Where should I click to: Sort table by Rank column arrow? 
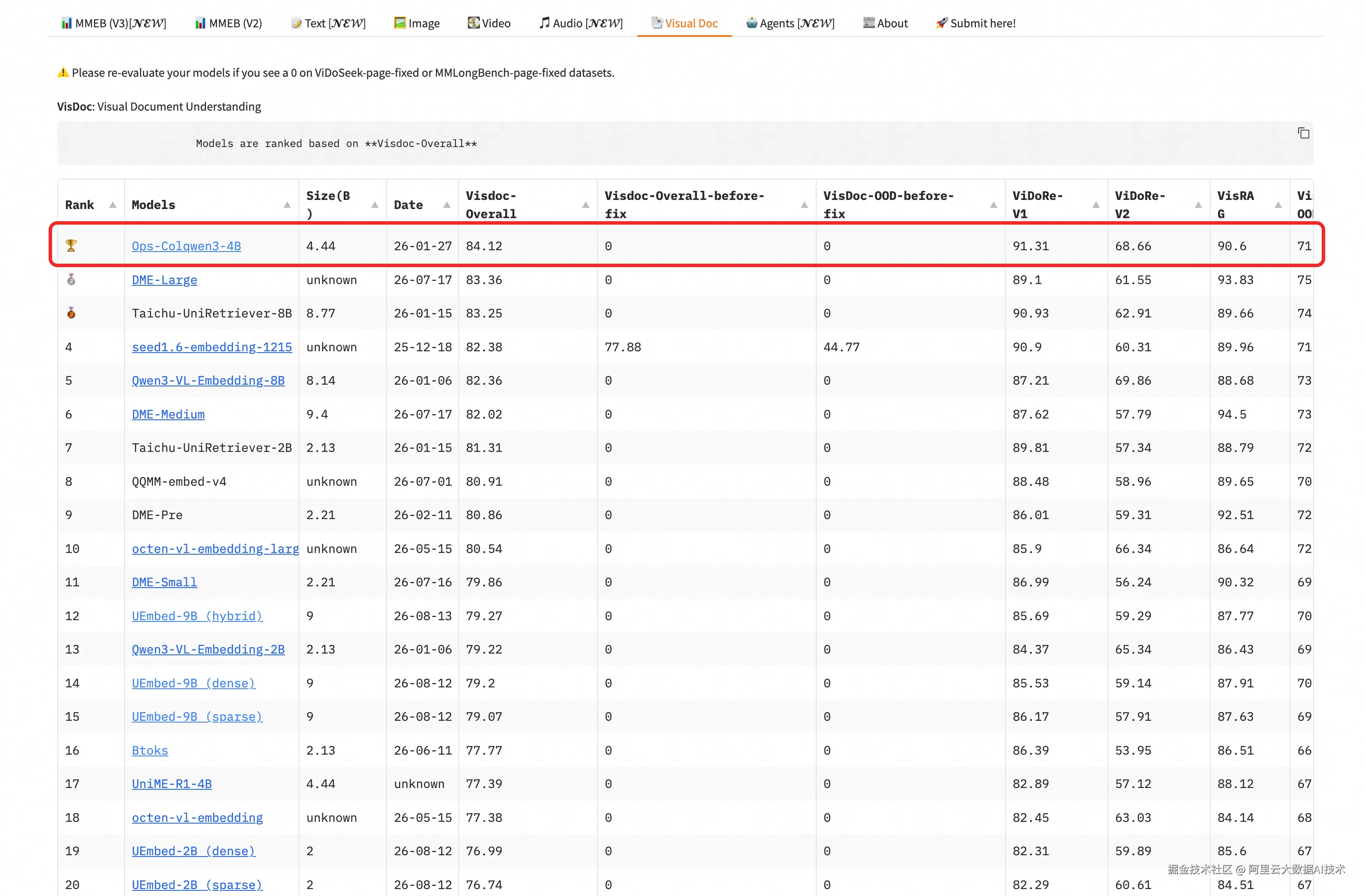tap(112, 205)
